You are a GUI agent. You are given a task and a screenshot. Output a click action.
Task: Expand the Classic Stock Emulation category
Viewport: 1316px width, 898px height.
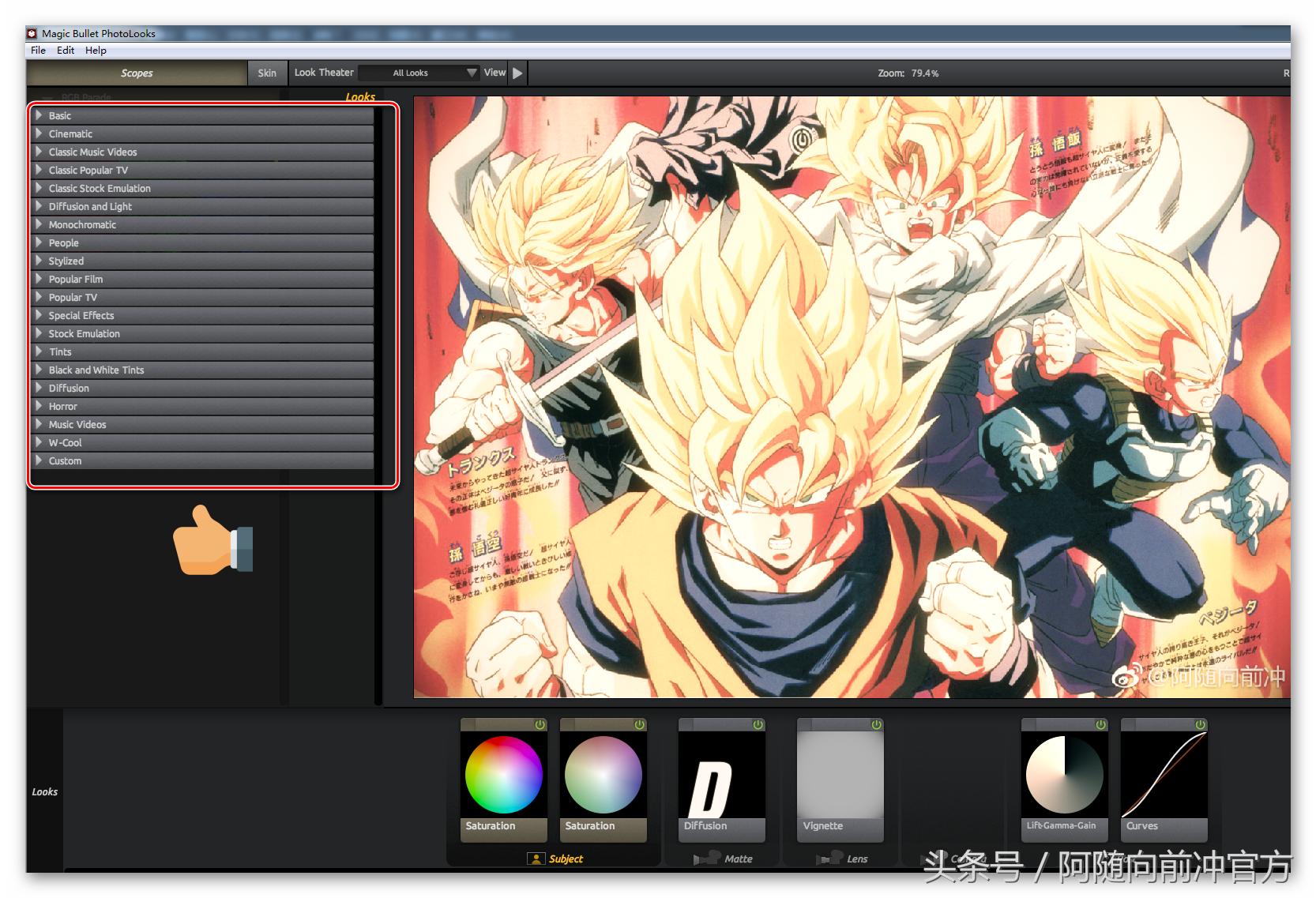tap(201, 188)
